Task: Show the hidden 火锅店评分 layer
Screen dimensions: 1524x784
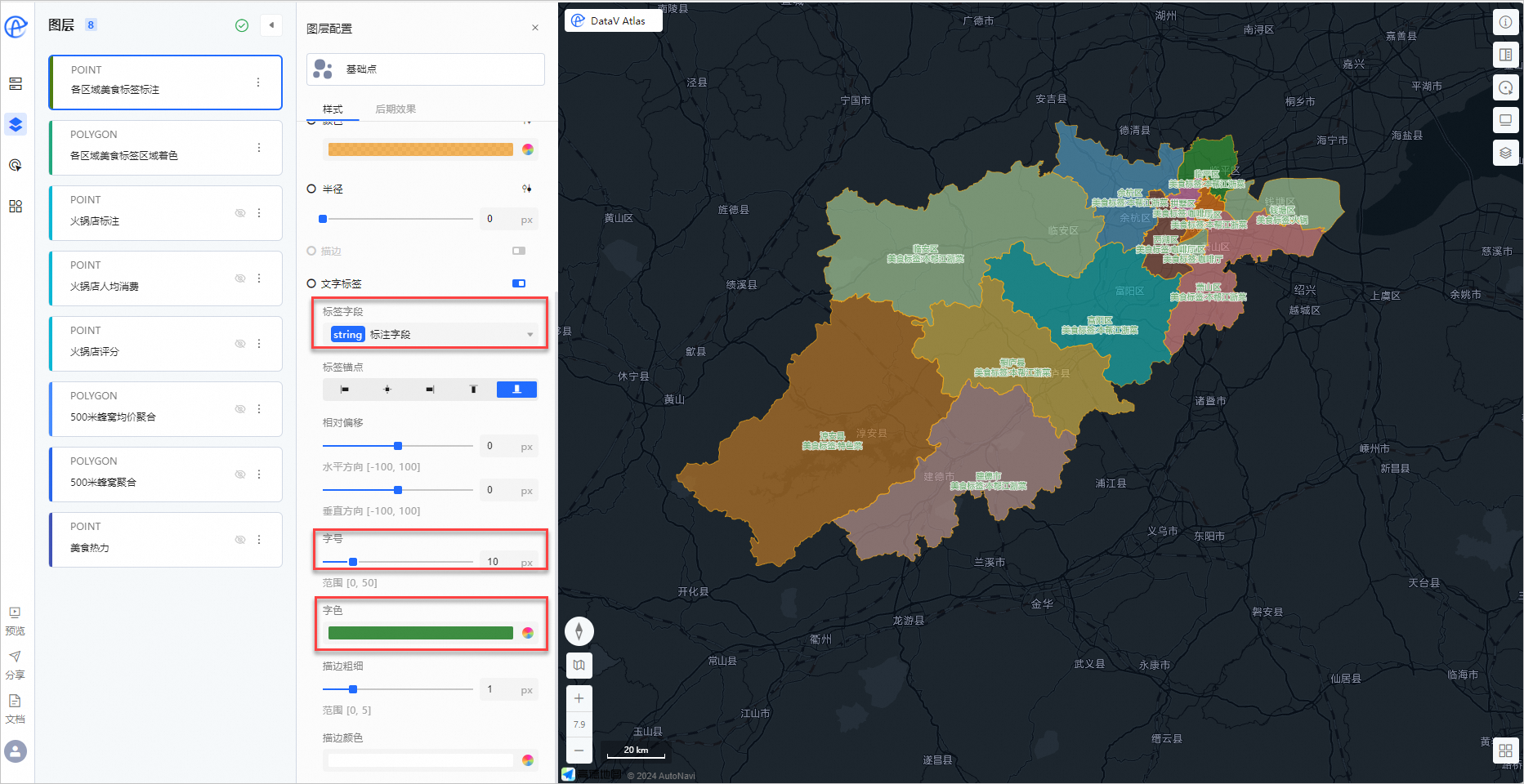Action: [240, 344]
